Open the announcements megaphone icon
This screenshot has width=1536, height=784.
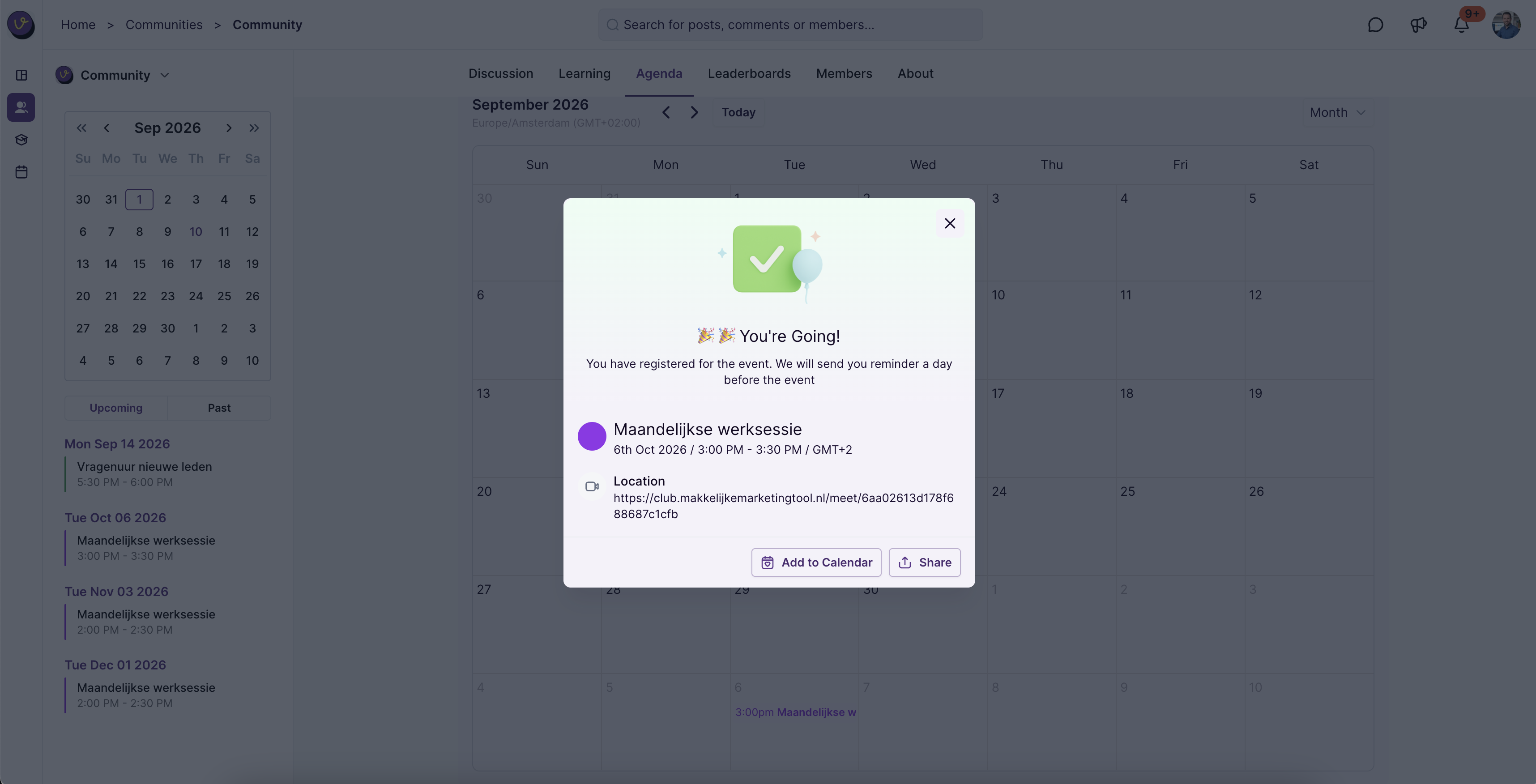pyautogui.click(x=1418, y=25)
